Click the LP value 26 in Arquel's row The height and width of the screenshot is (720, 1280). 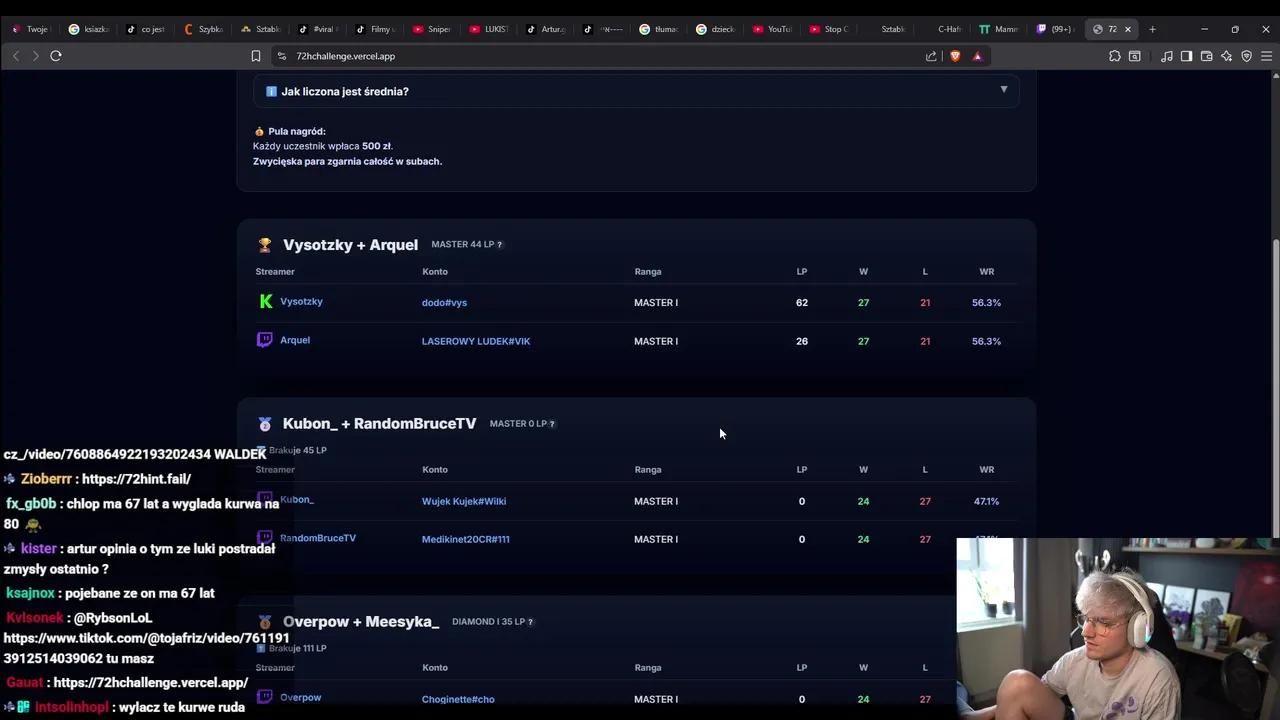(801, 341)
